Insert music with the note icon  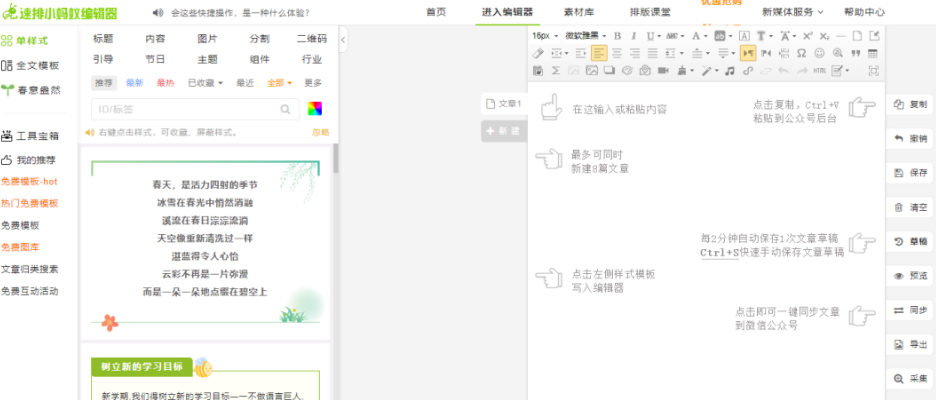[x=729, y=70]
